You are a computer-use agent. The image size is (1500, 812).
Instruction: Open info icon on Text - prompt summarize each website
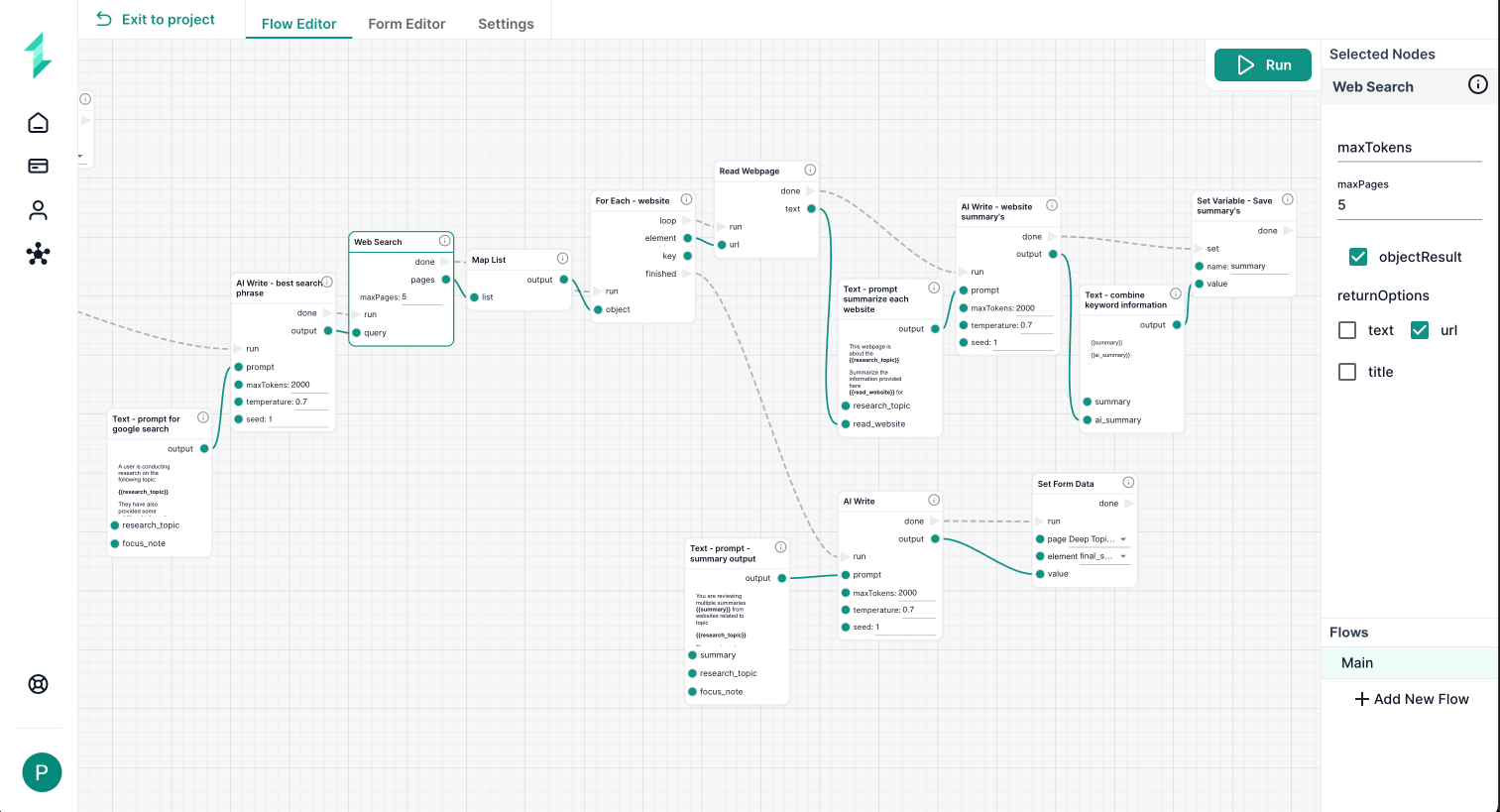934,288
